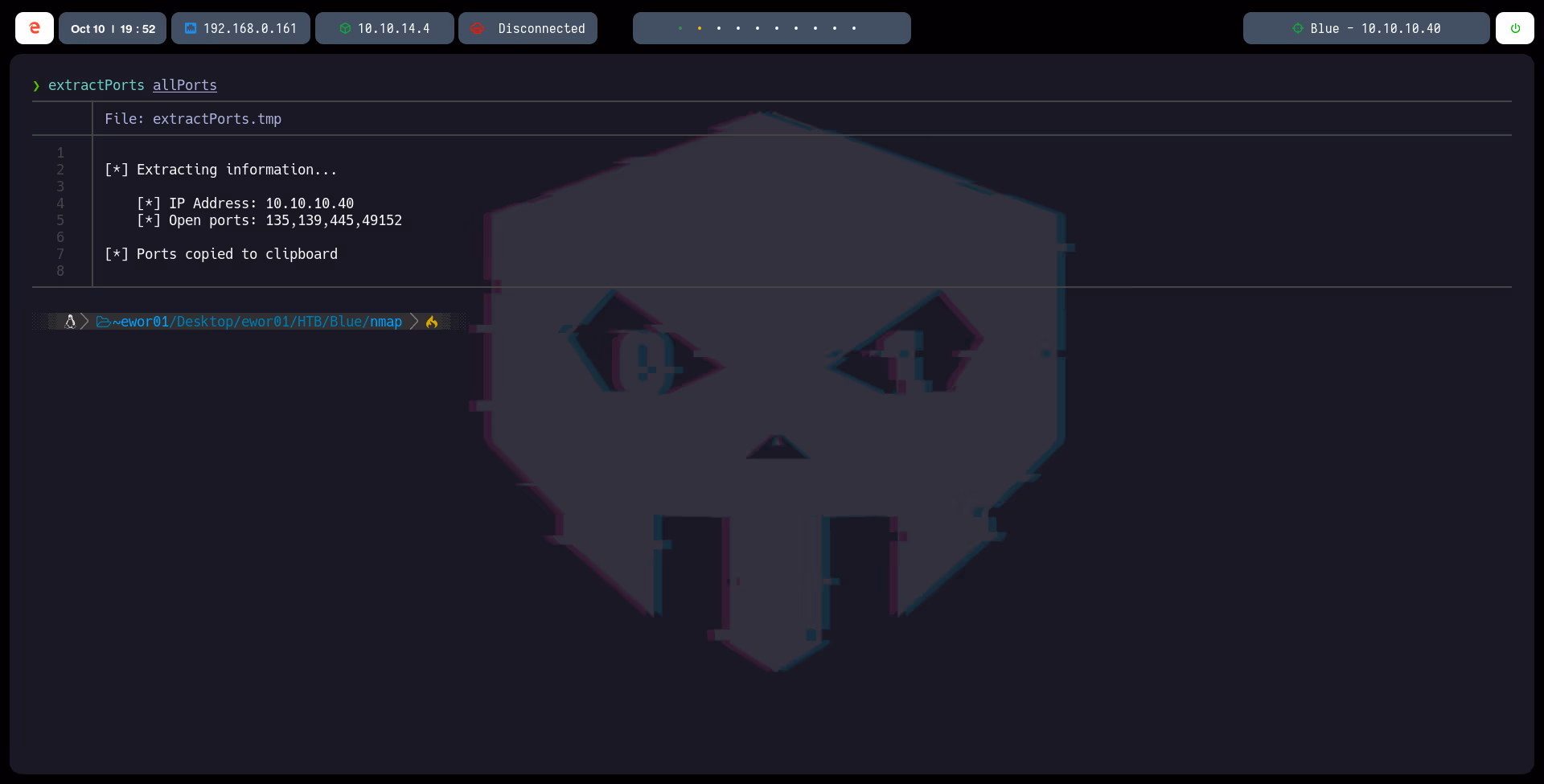Click the underlined allPorts argument

click(x=185, y=85)
